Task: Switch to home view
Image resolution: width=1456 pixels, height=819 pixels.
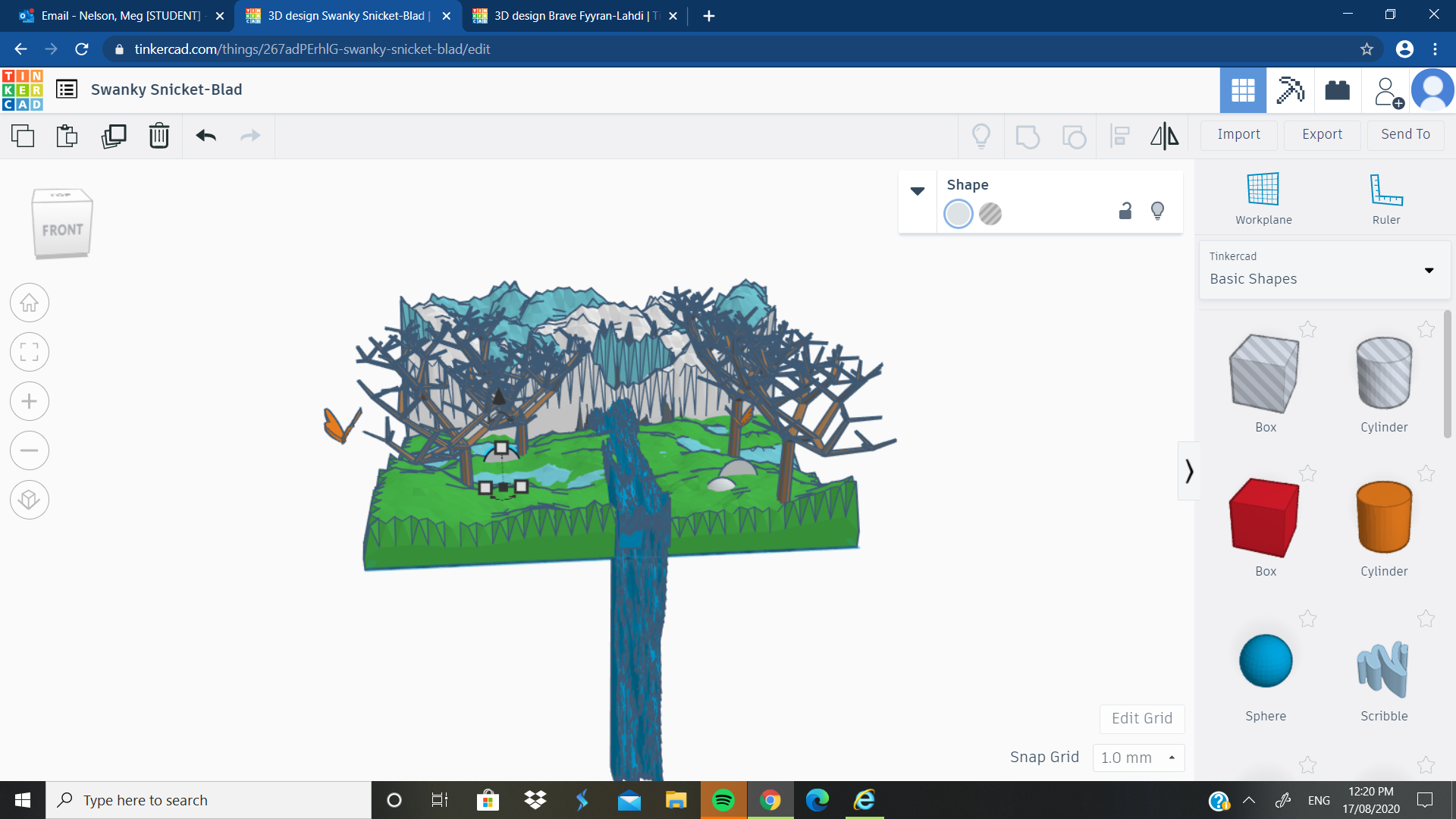Action: click(29, 302)
